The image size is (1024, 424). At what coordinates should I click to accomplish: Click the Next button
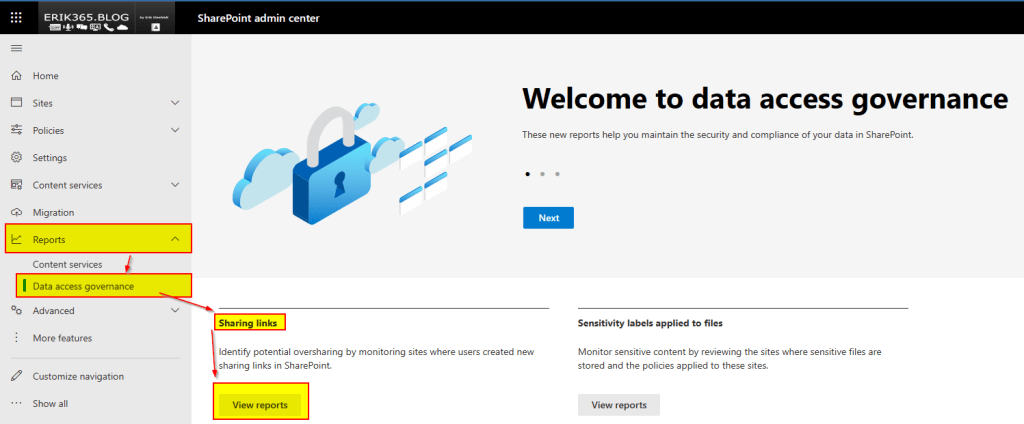point(548,218)
